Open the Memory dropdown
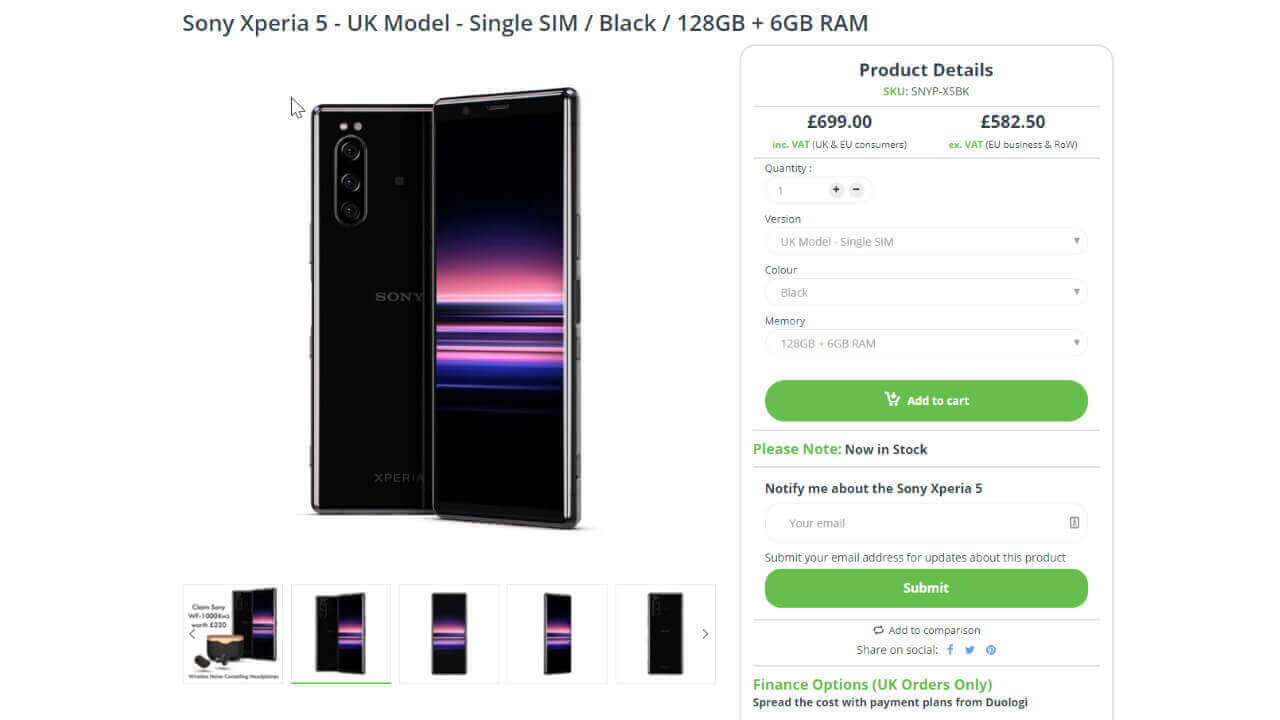This screenshot has width=1280, height=720. [925, 344]
